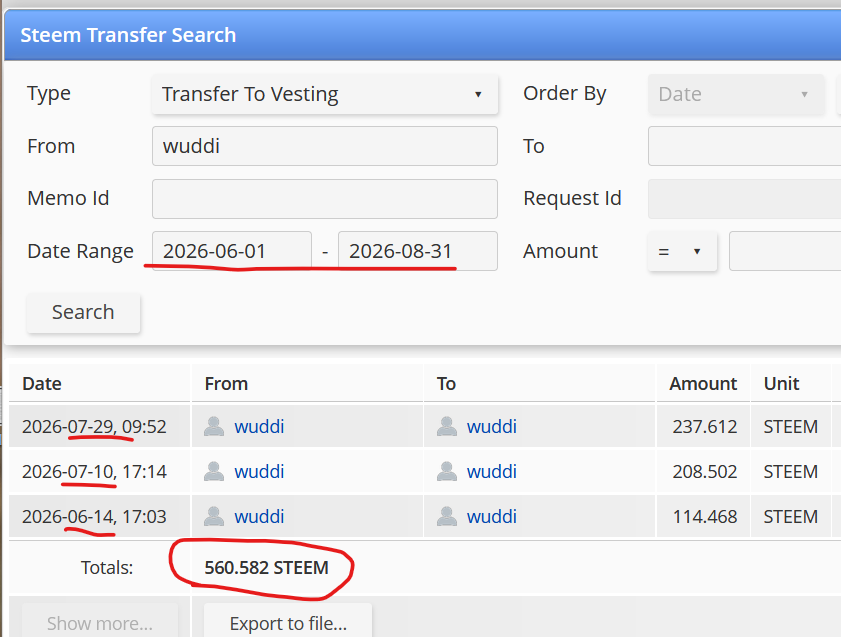Screen dimensions: 841x637
Task: Click the Search button
Action: pyautogui.click(x=83, y=313)
